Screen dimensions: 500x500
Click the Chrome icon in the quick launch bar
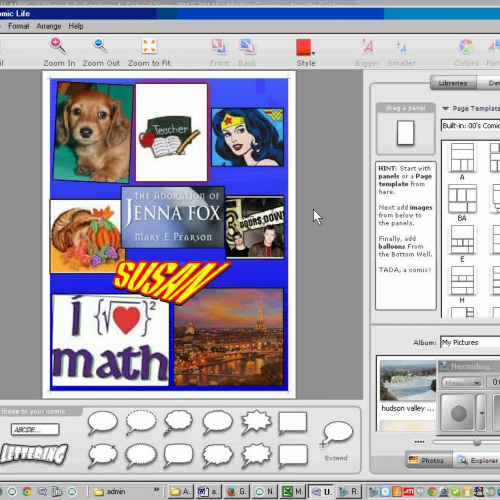[x=27, y=491]
